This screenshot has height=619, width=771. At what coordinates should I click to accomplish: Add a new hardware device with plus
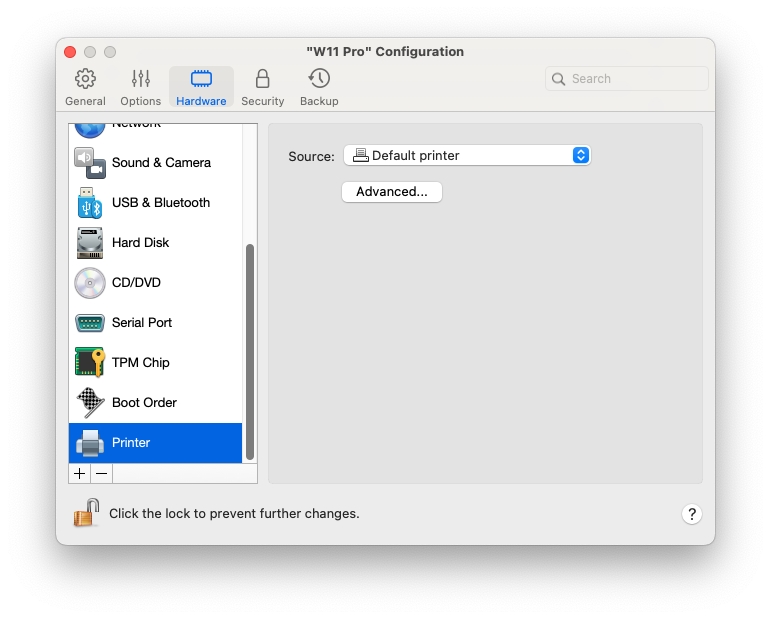[80, 473]
